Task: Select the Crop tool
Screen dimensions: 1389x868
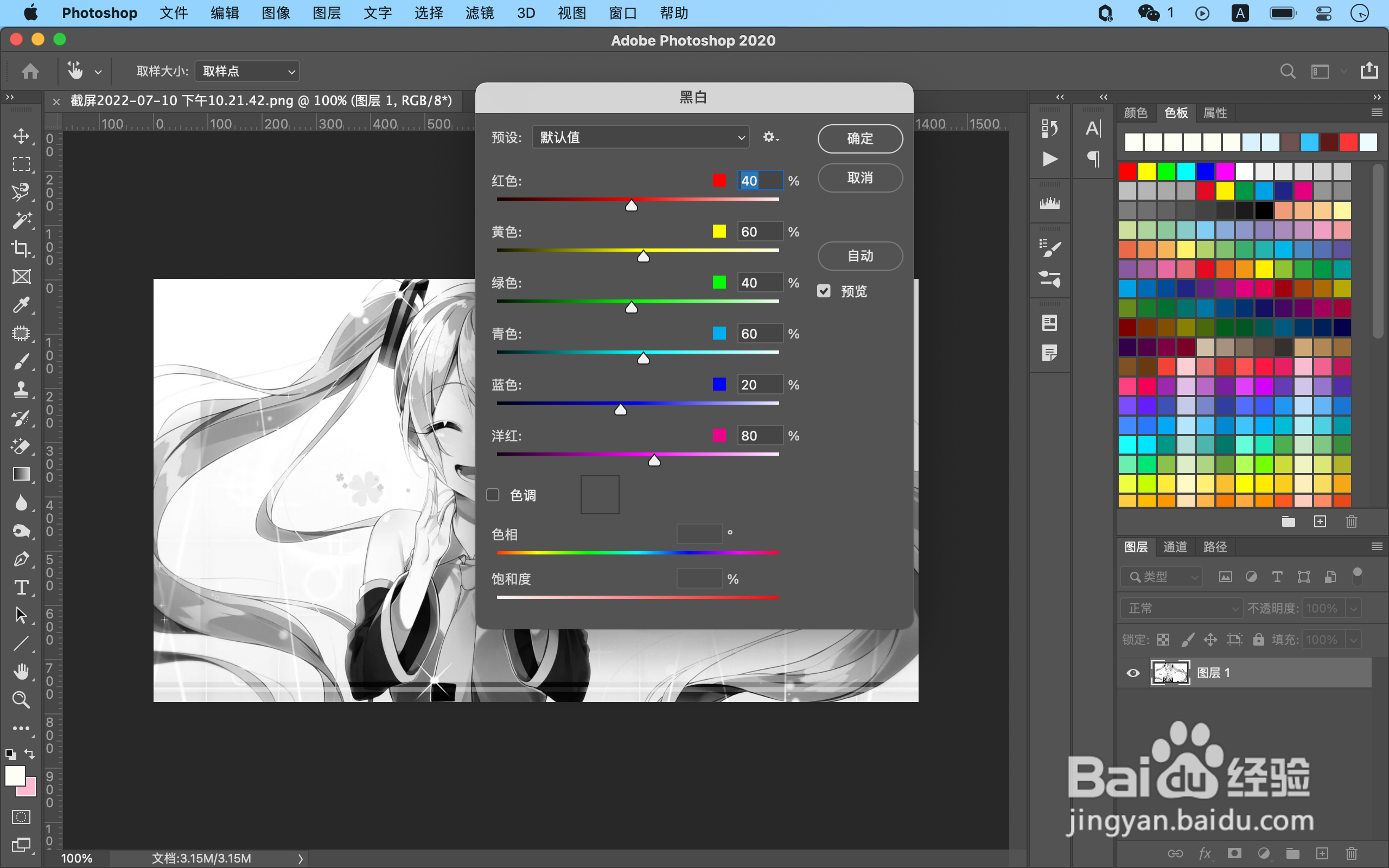Action: coord(21,248)
